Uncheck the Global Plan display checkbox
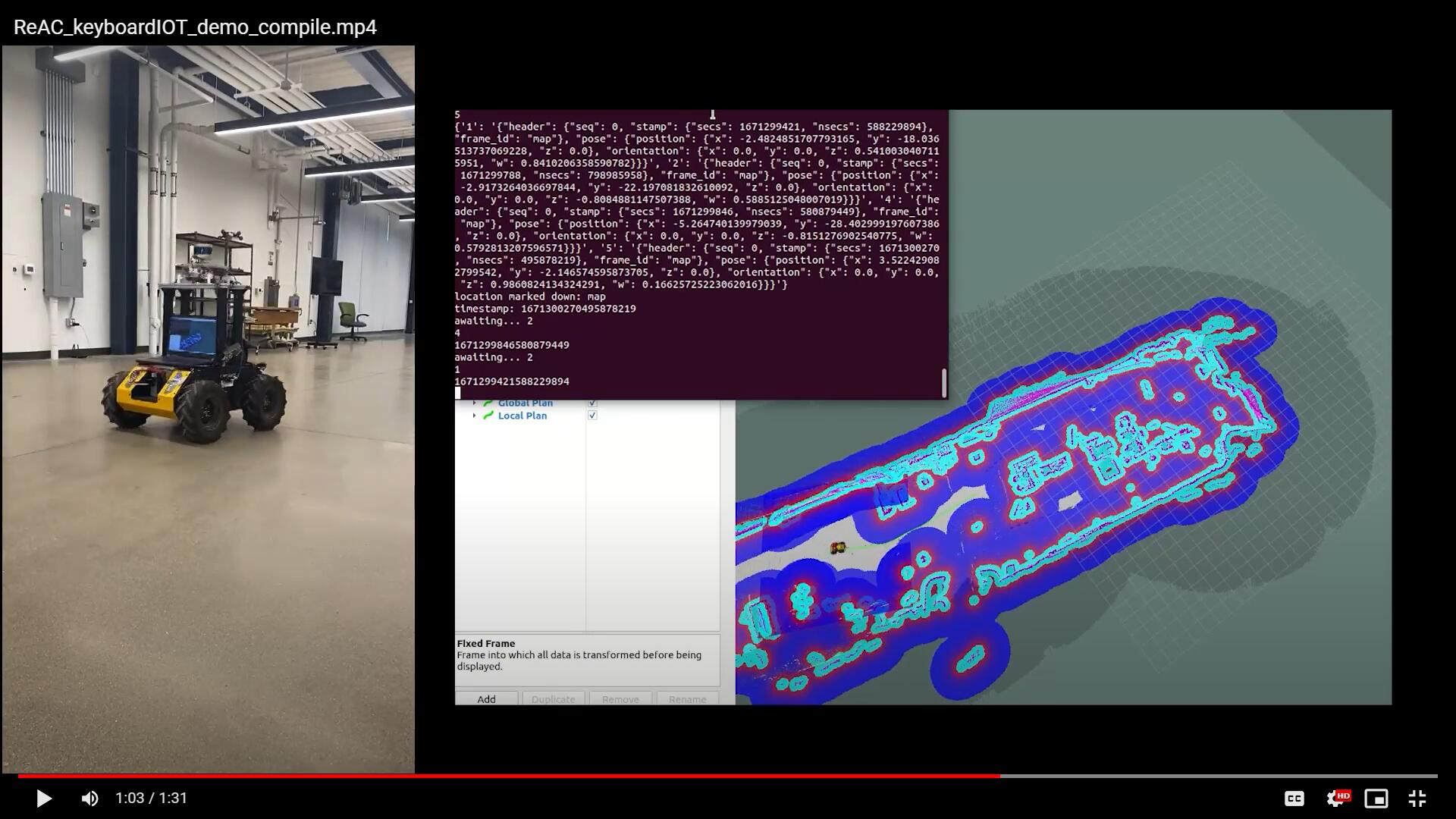 pos(592,403)
